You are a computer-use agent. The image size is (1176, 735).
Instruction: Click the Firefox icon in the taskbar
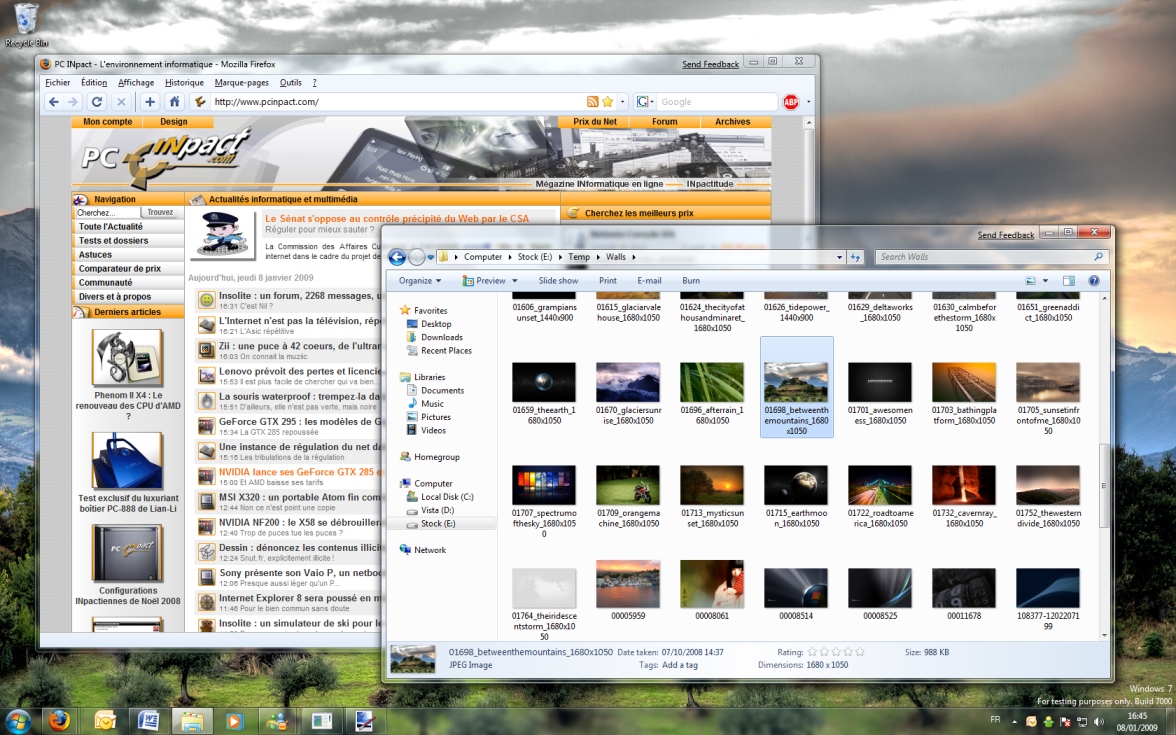pyautogui.click(x=58, y=721)
